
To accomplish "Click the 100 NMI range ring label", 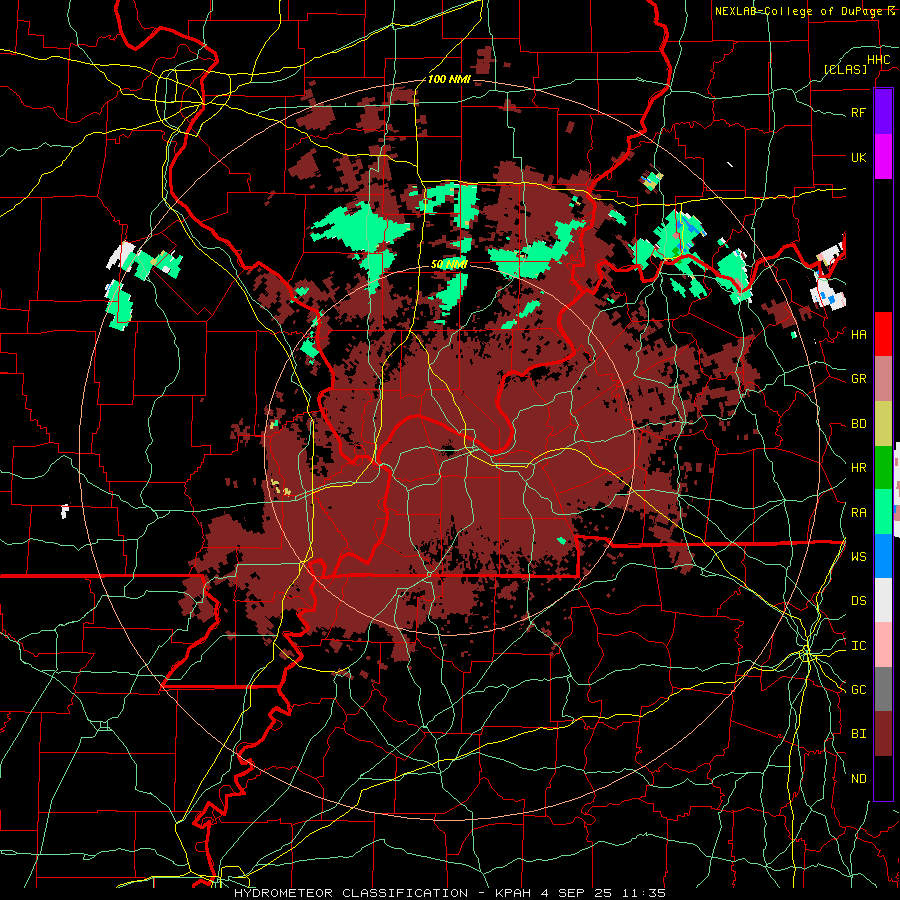I will [x=449, y=79].
